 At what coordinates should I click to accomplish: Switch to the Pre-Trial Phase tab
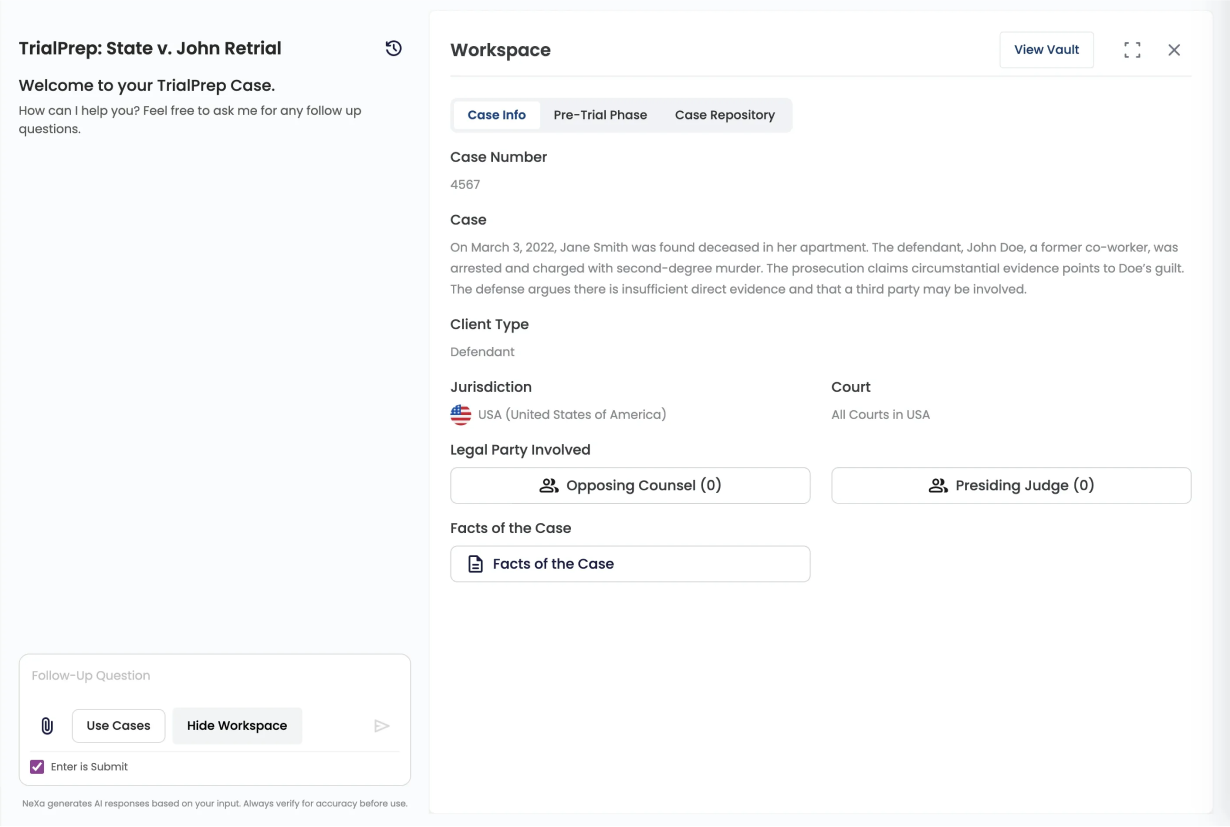click(600, 115)
